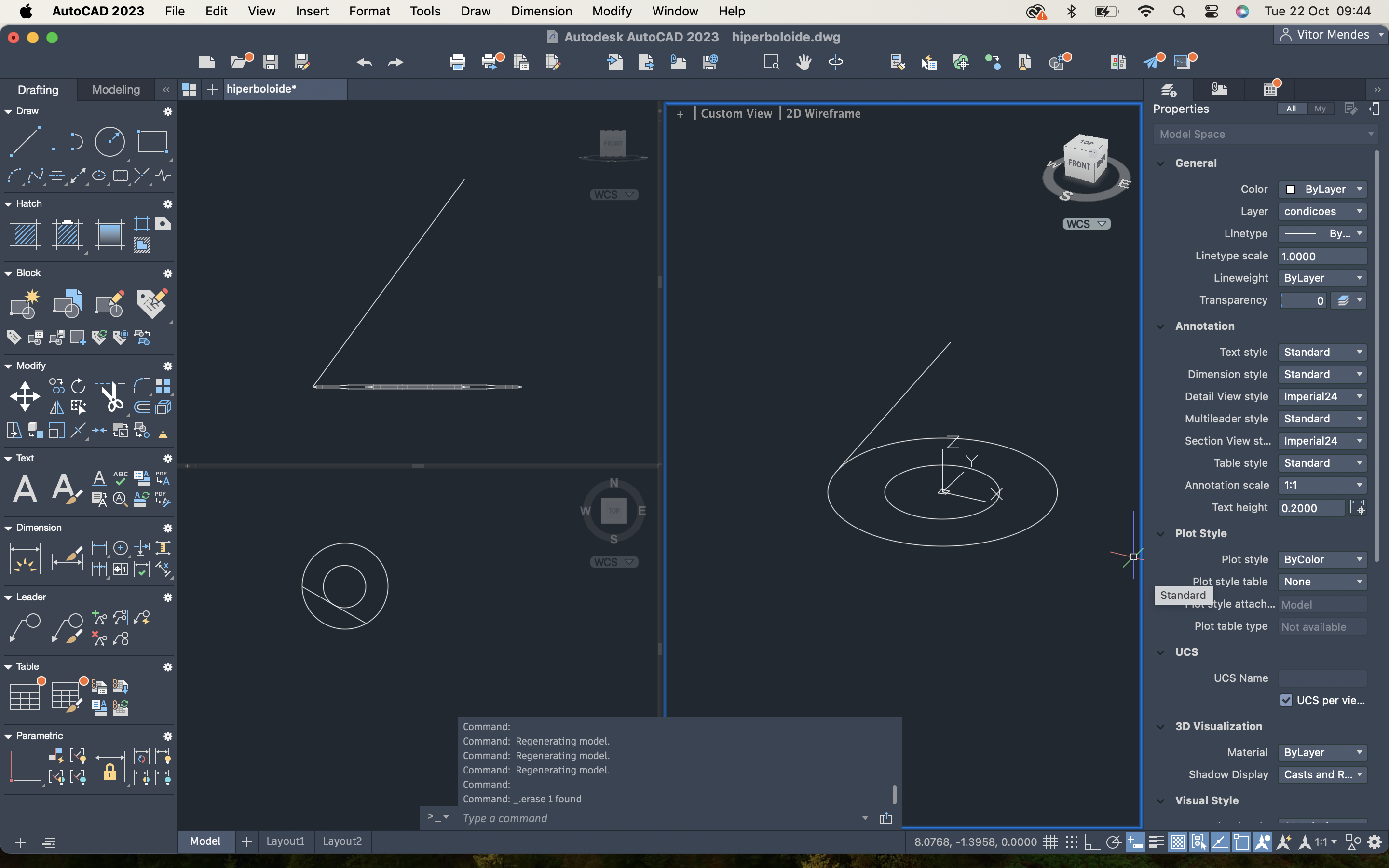Toggle Polar tracking in status bar
This screenshot has width=1389, height=868.
[x=1113, y=842]
